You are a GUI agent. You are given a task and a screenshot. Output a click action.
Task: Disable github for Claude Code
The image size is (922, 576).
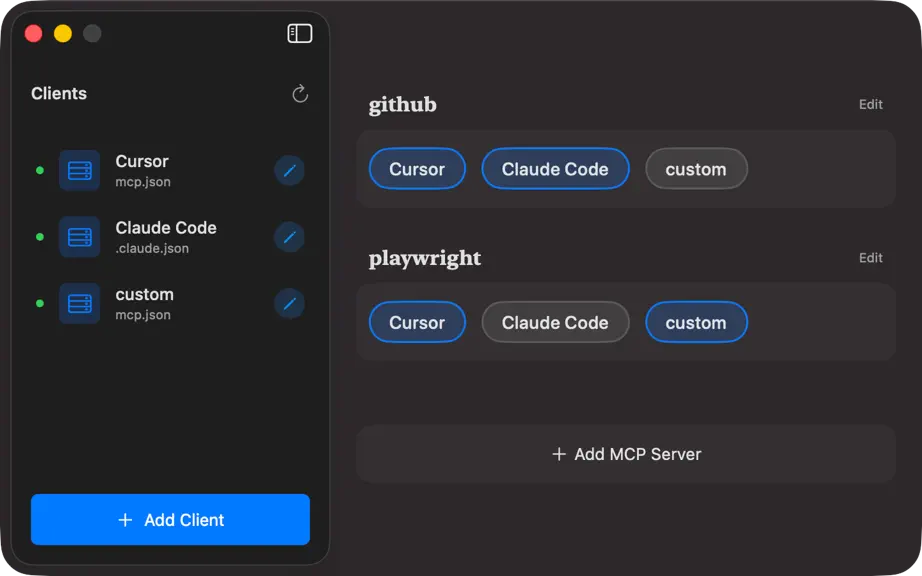(555, 169)
